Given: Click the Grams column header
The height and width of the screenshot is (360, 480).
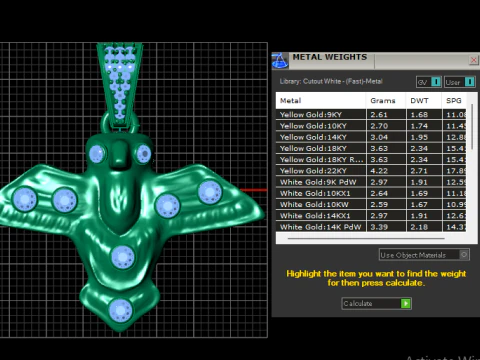Looking at the screenshot, I should pos(386,101).
